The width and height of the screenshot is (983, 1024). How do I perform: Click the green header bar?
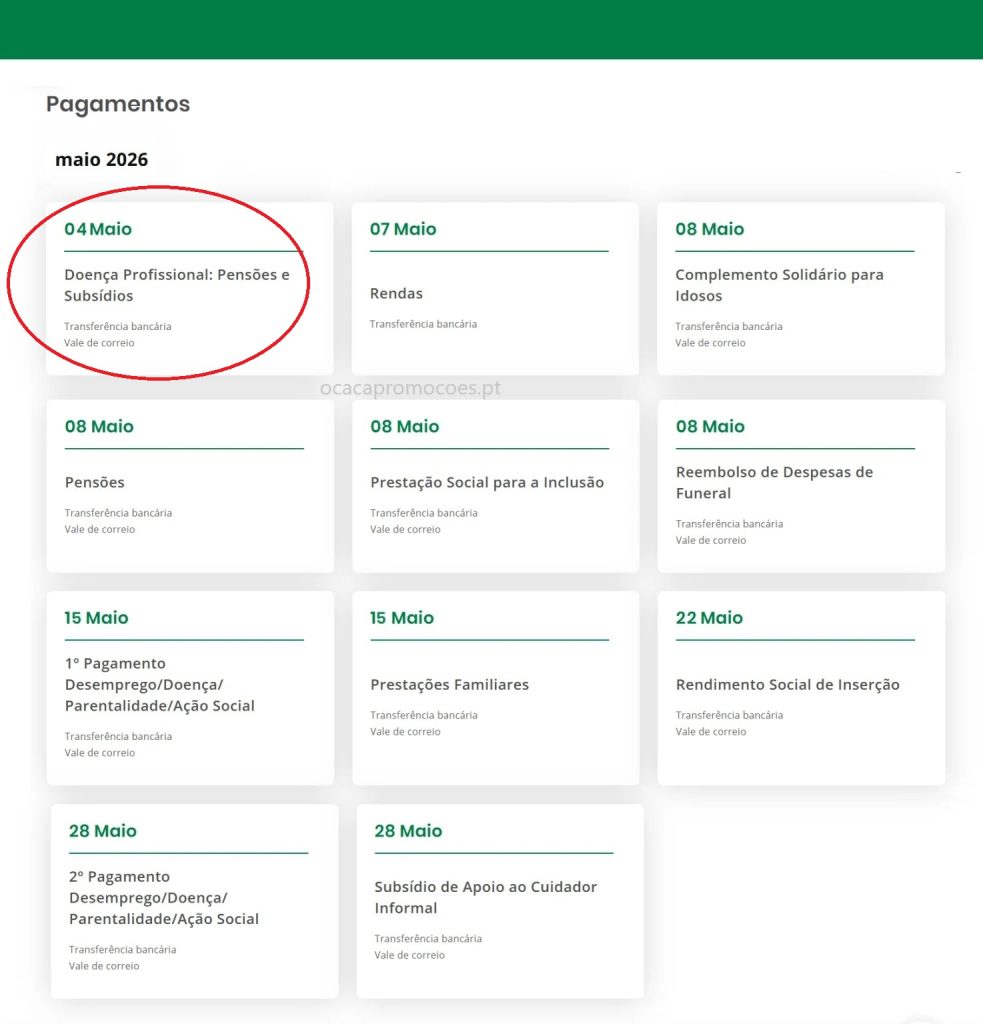click(x=491, y=29)
